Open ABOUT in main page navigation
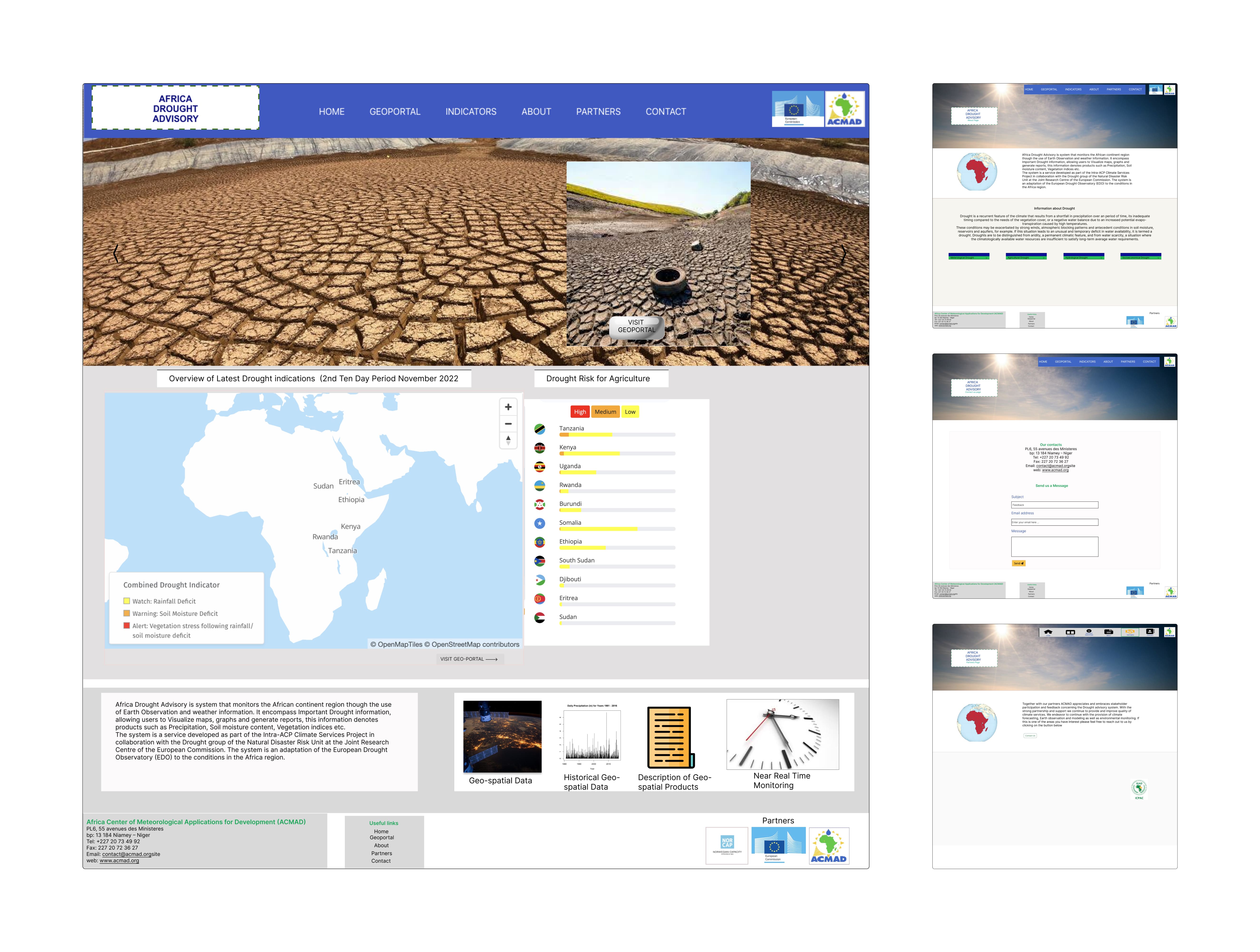 tap(536, 112)
